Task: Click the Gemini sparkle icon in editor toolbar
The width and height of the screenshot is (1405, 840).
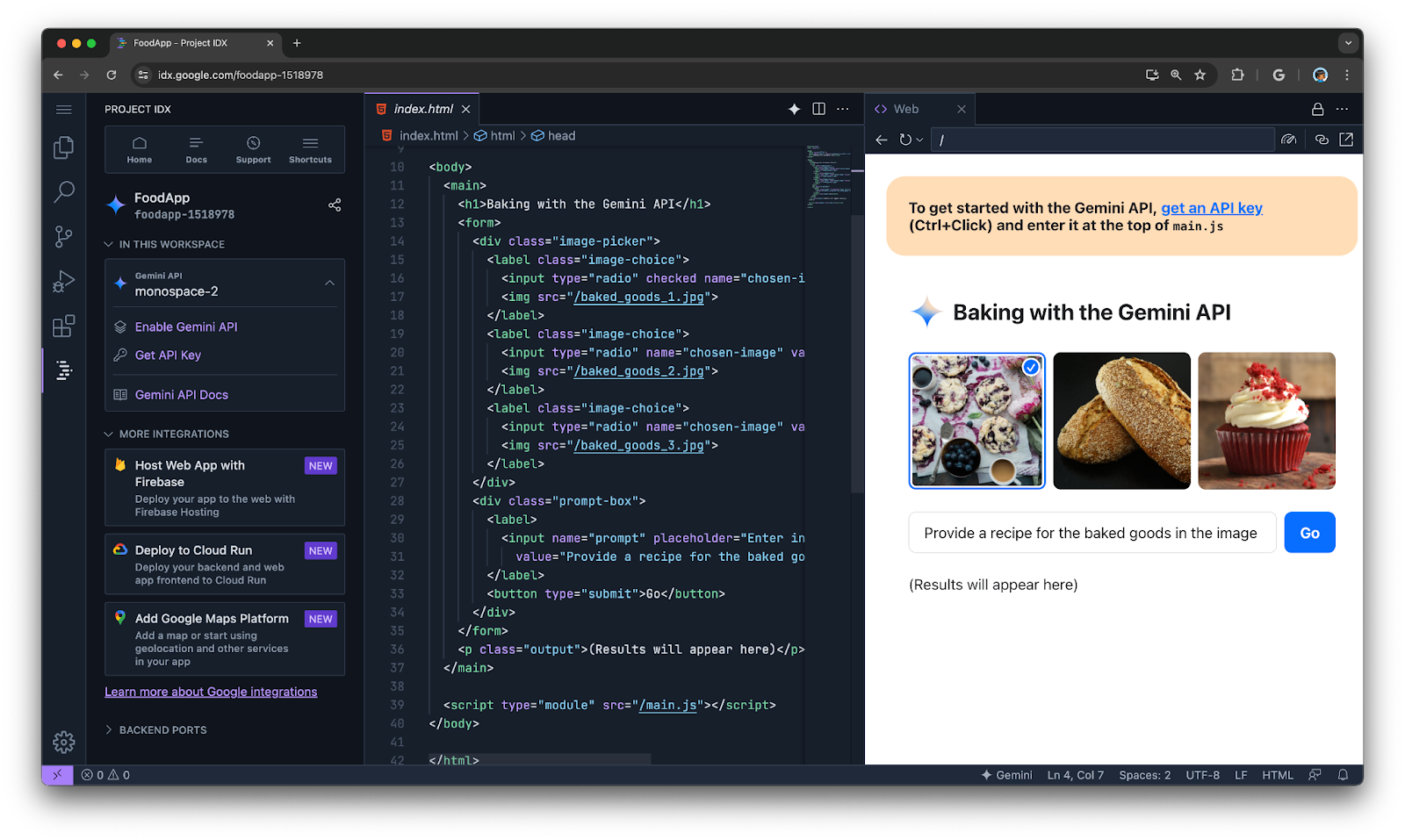Action: (794, 109)
